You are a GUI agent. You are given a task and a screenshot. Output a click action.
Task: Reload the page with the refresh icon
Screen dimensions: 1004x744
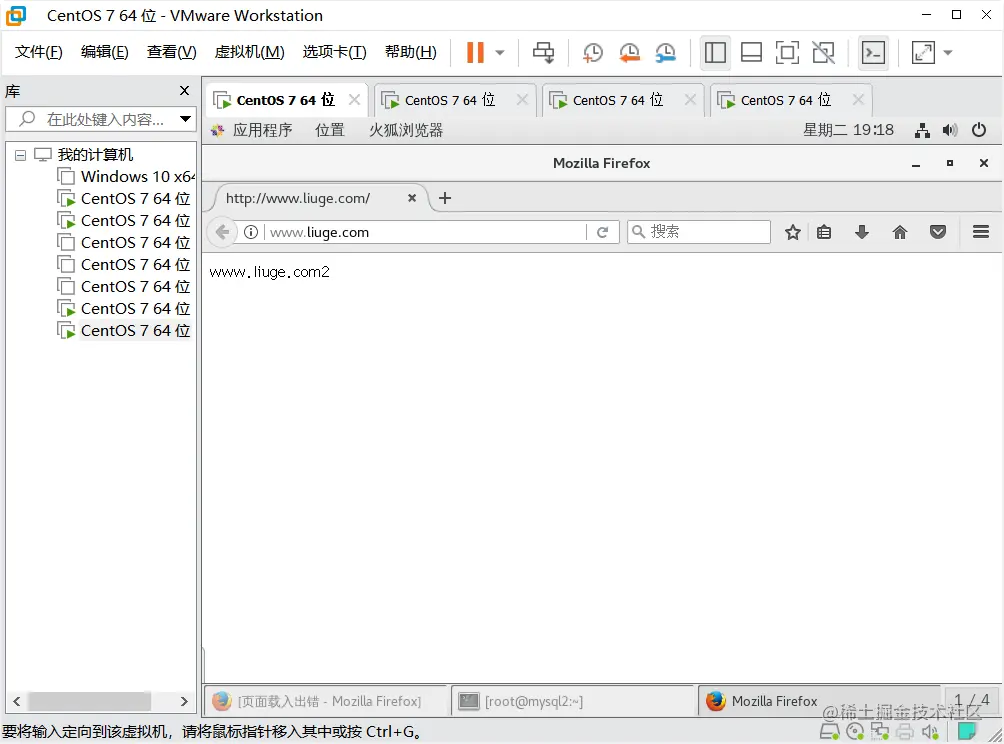[602, 232]
